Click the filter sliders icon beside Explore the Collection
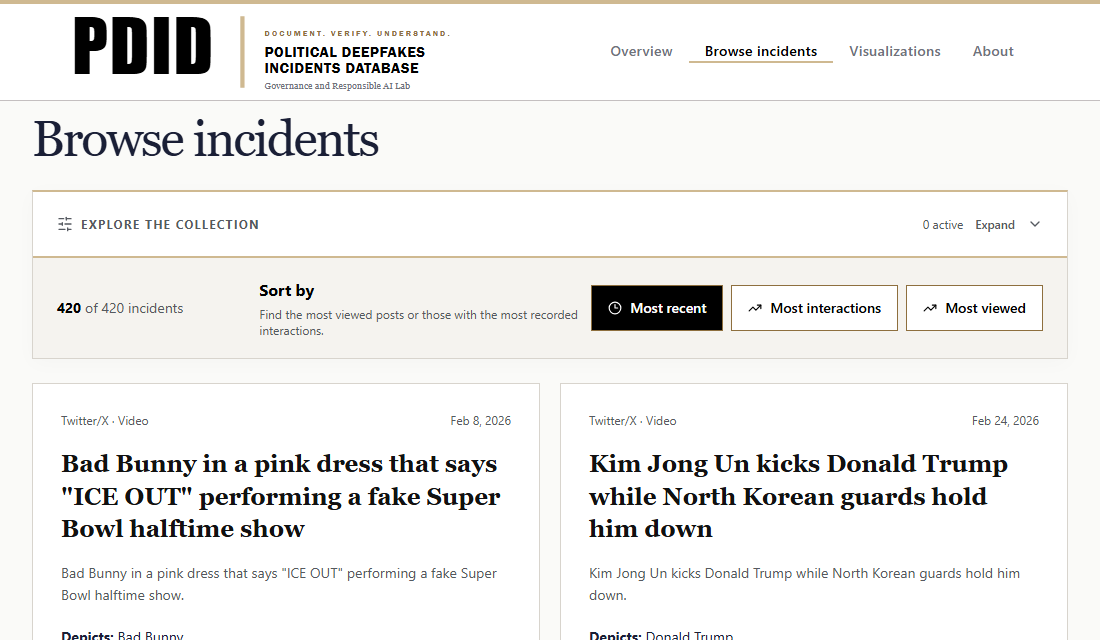The height and width of the screenshot is (640, 1100). tap(65, 225)
